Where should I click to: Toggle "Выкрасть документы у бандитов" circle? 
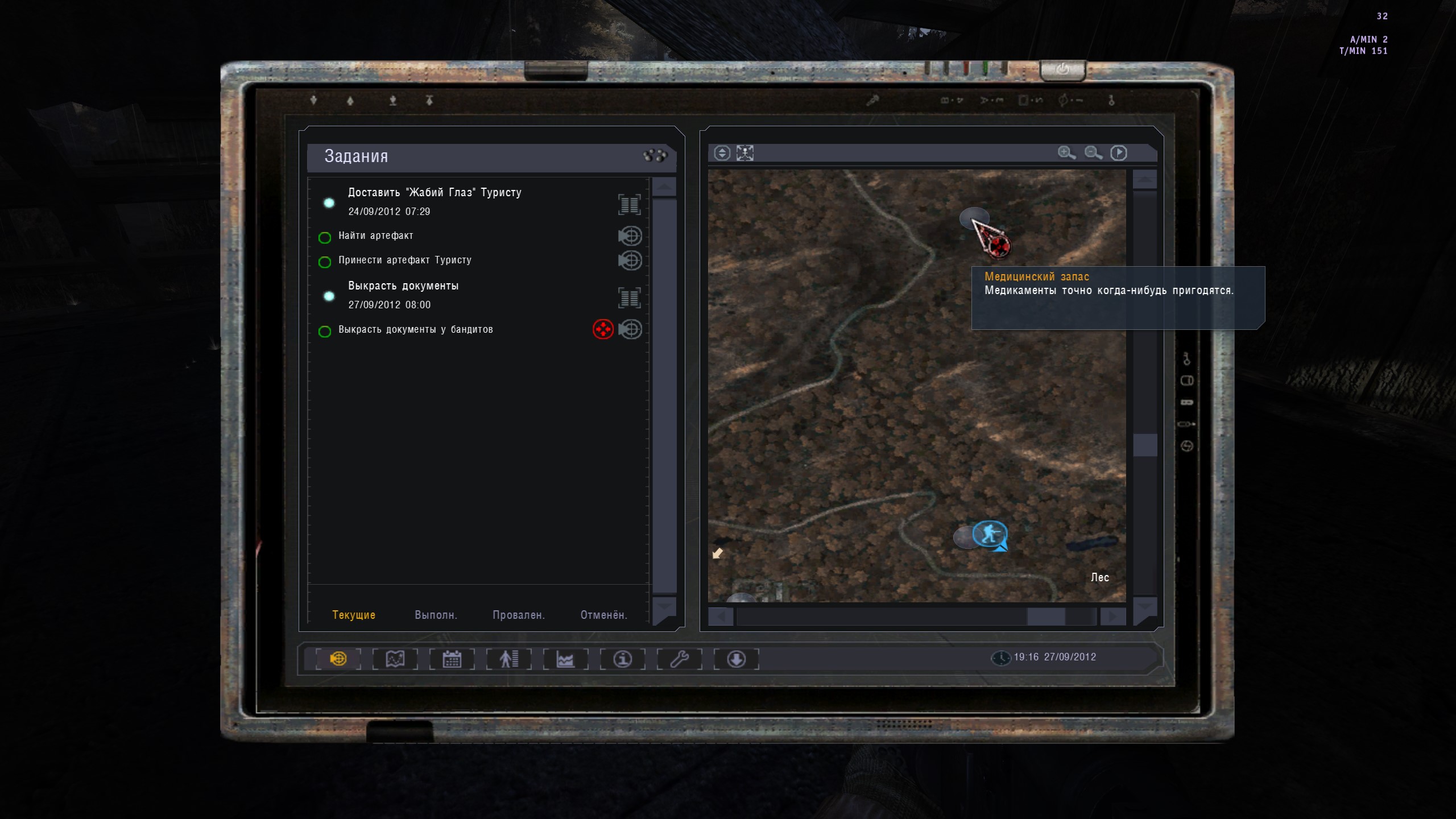325,332
